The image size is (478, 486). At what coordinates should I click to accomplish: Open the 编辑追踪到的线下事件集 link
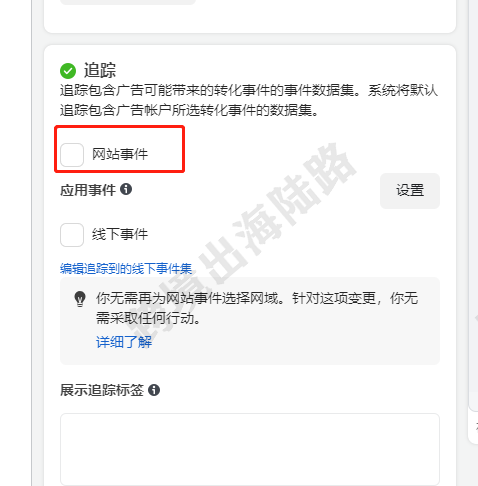pyautogui.click(x=126, y=268)
